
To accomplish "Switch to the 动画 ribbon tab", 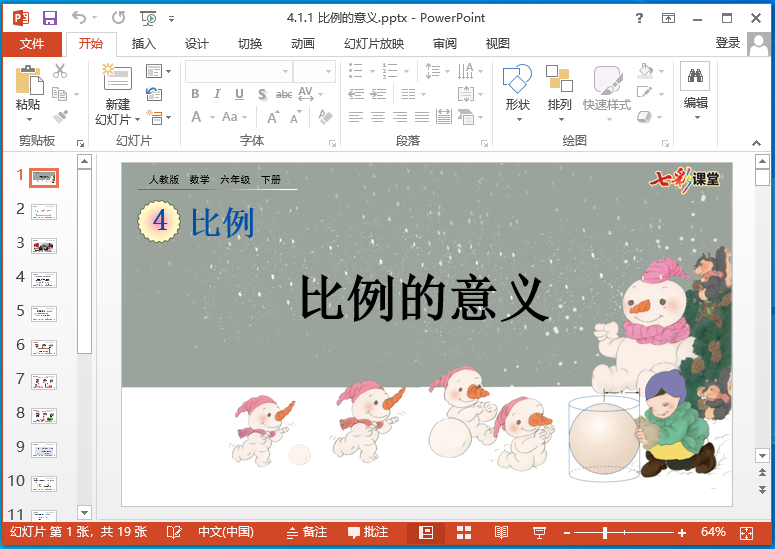I will tap(302, 43).
